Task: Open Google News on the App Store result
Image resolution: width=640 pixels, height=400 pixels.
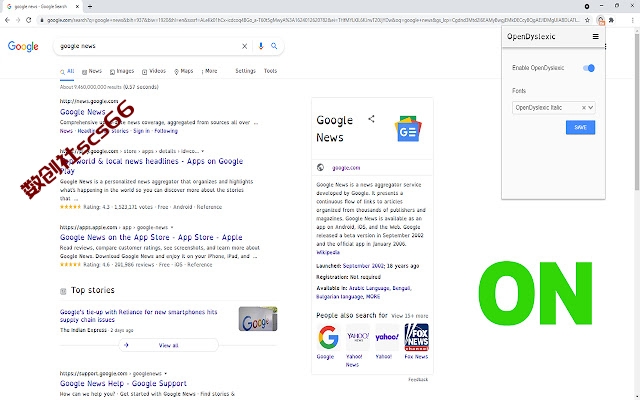Action: pyautogui.click(x=151, y=238)
